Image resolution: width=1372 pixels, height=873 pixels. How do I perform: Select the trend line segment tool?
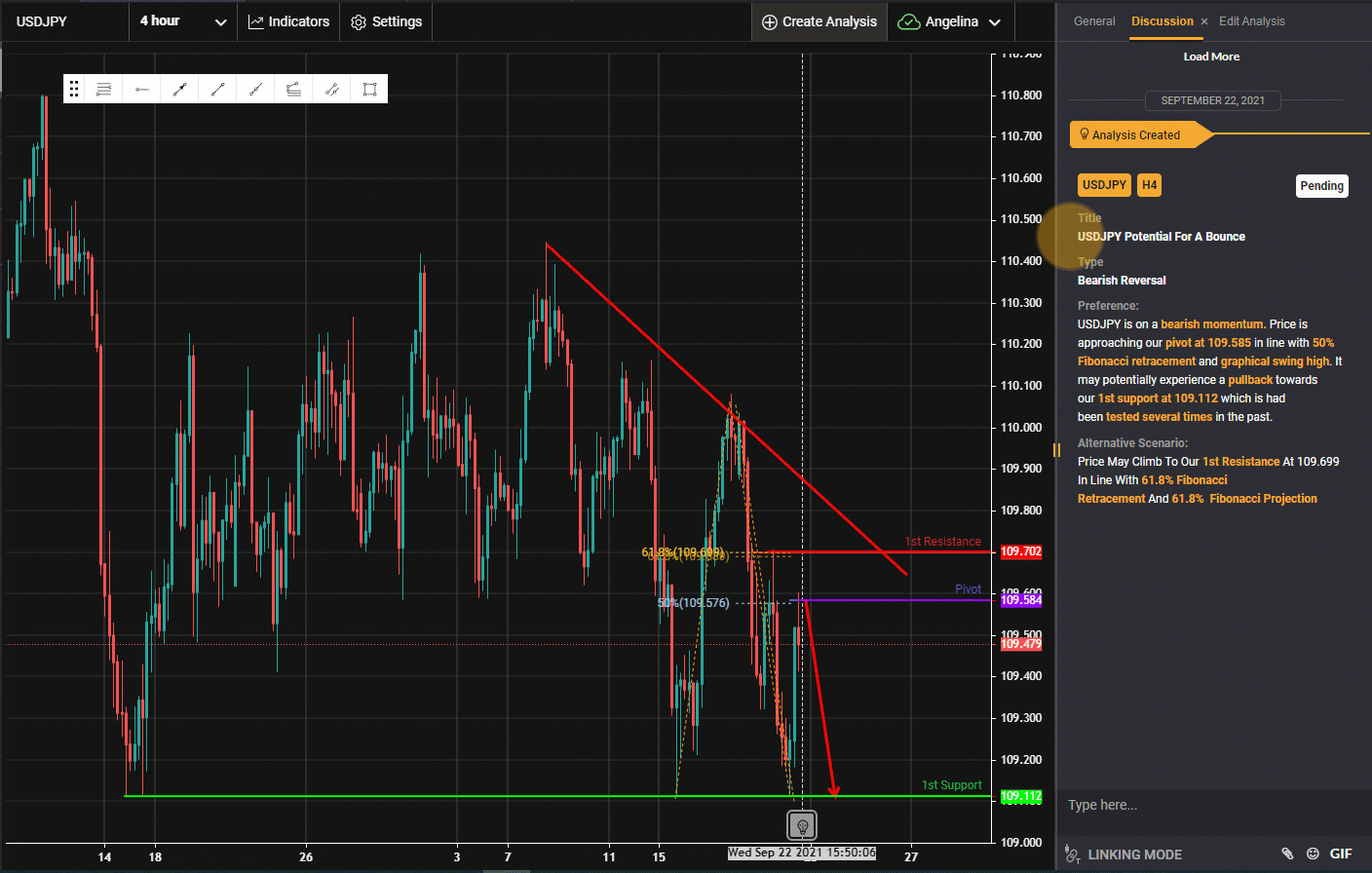coord(217,89)
